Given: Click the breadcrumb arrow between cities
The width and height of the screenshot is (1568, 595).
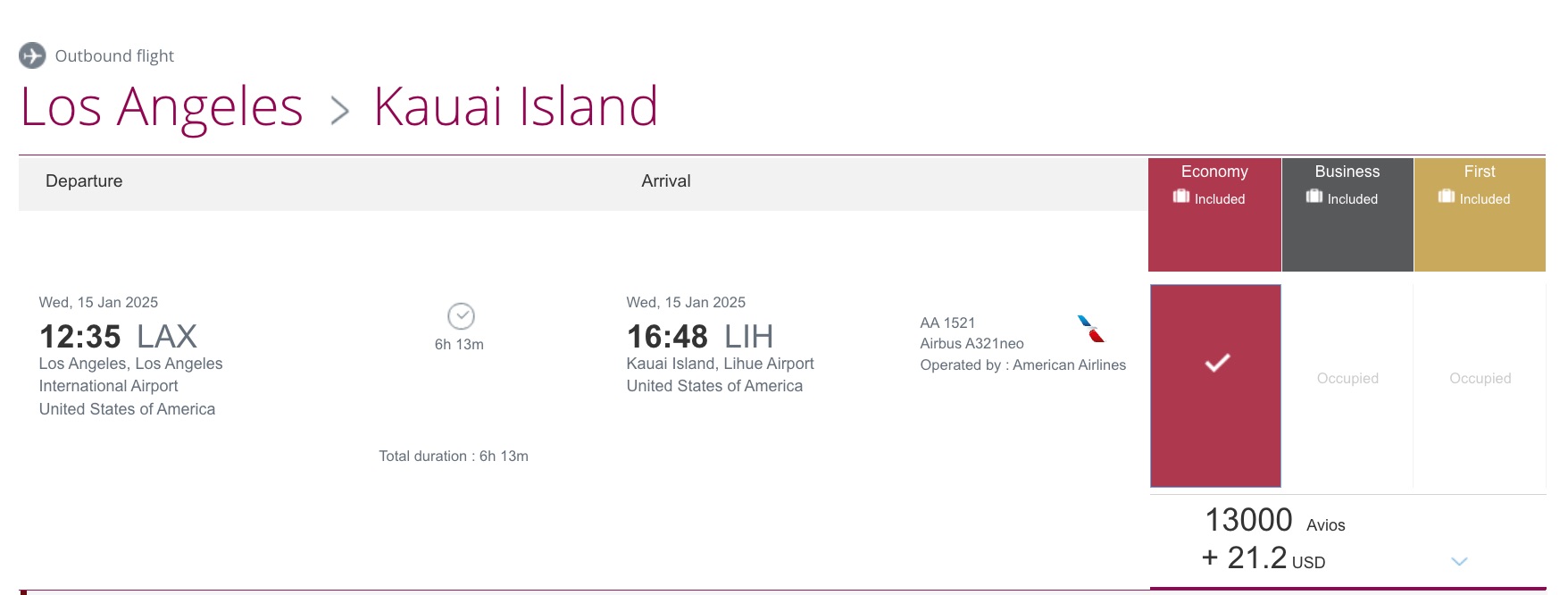Looking at the screenshot, I should [x=340, y=107].
